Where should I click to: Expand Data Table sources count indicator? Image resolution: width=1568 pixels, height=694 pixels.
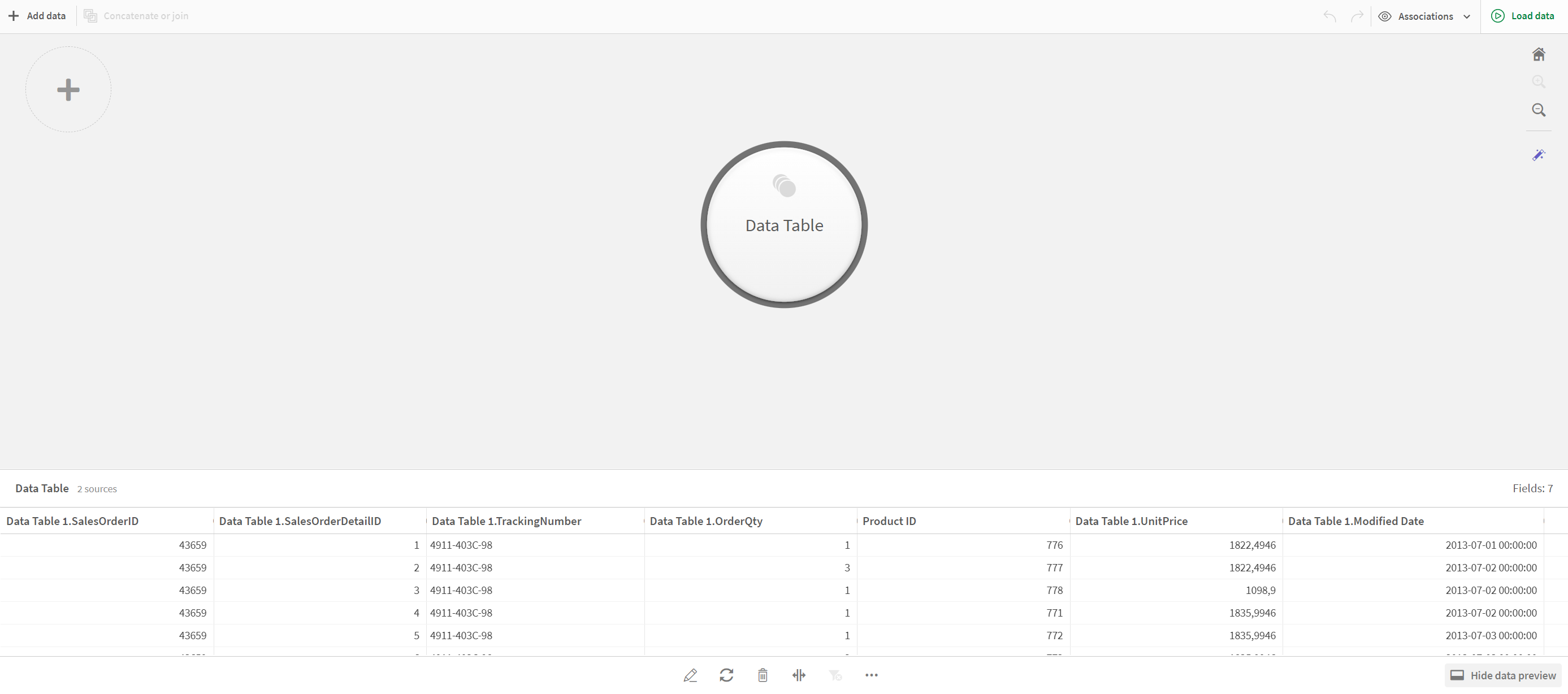pos(97,488)
